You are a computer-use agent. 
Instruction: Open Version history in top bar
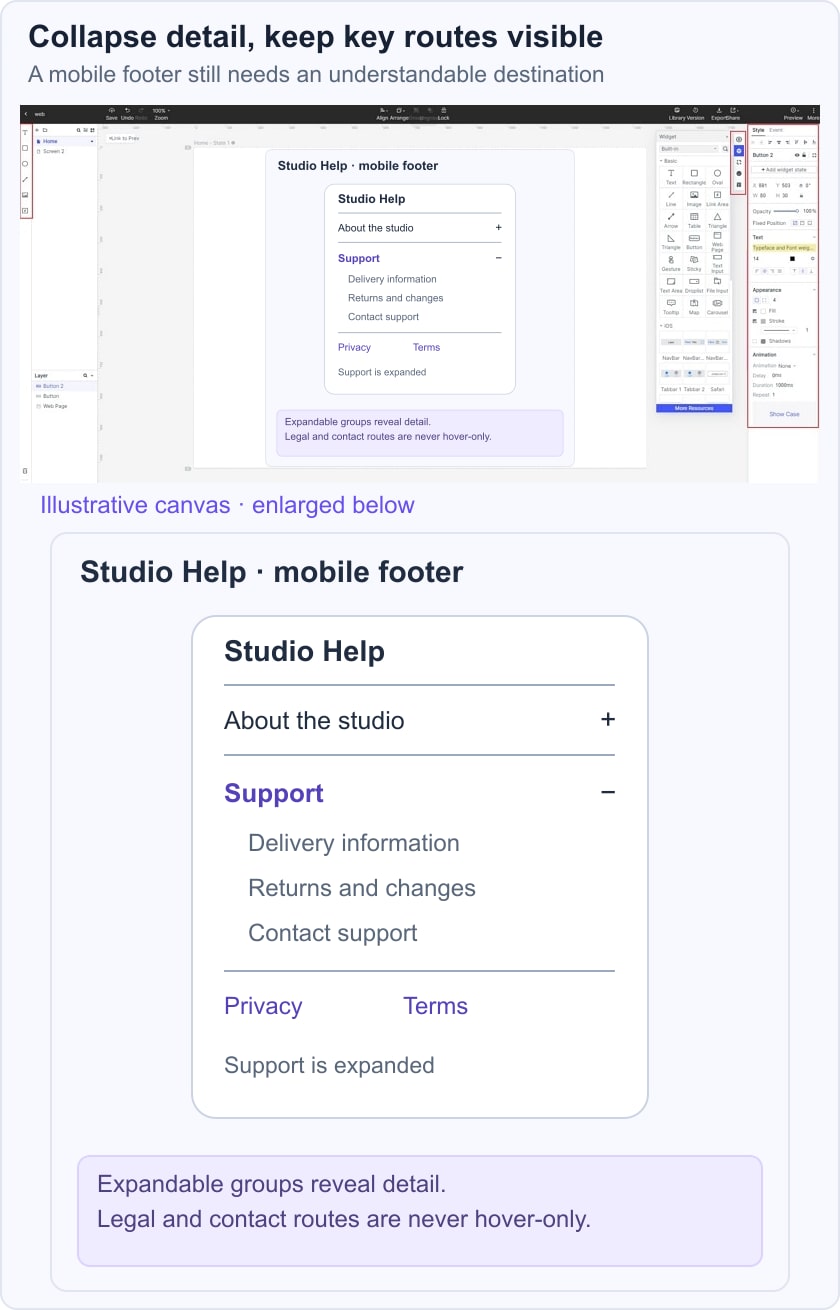pos(695,110)
